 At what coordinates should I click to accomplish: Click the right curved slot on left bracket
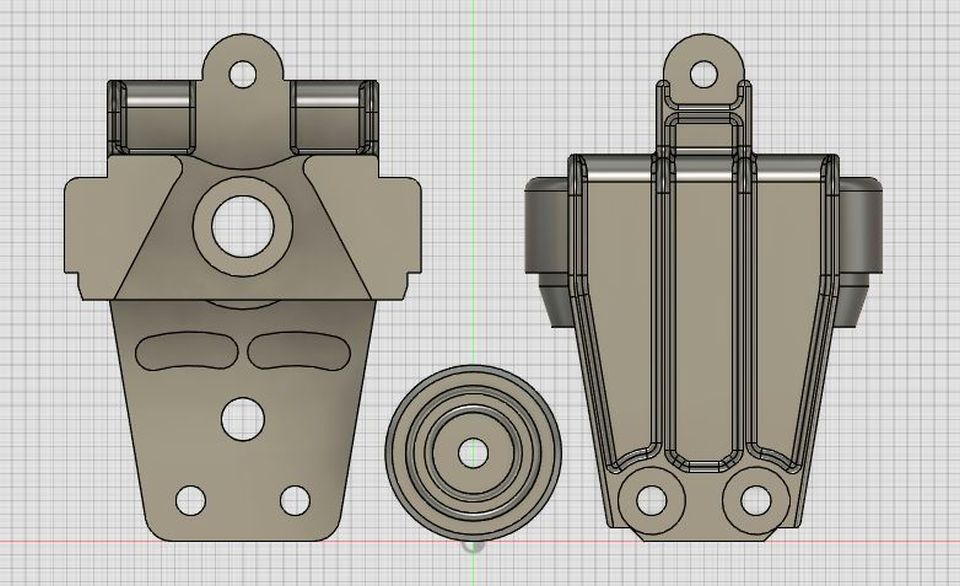pos(295,350)
